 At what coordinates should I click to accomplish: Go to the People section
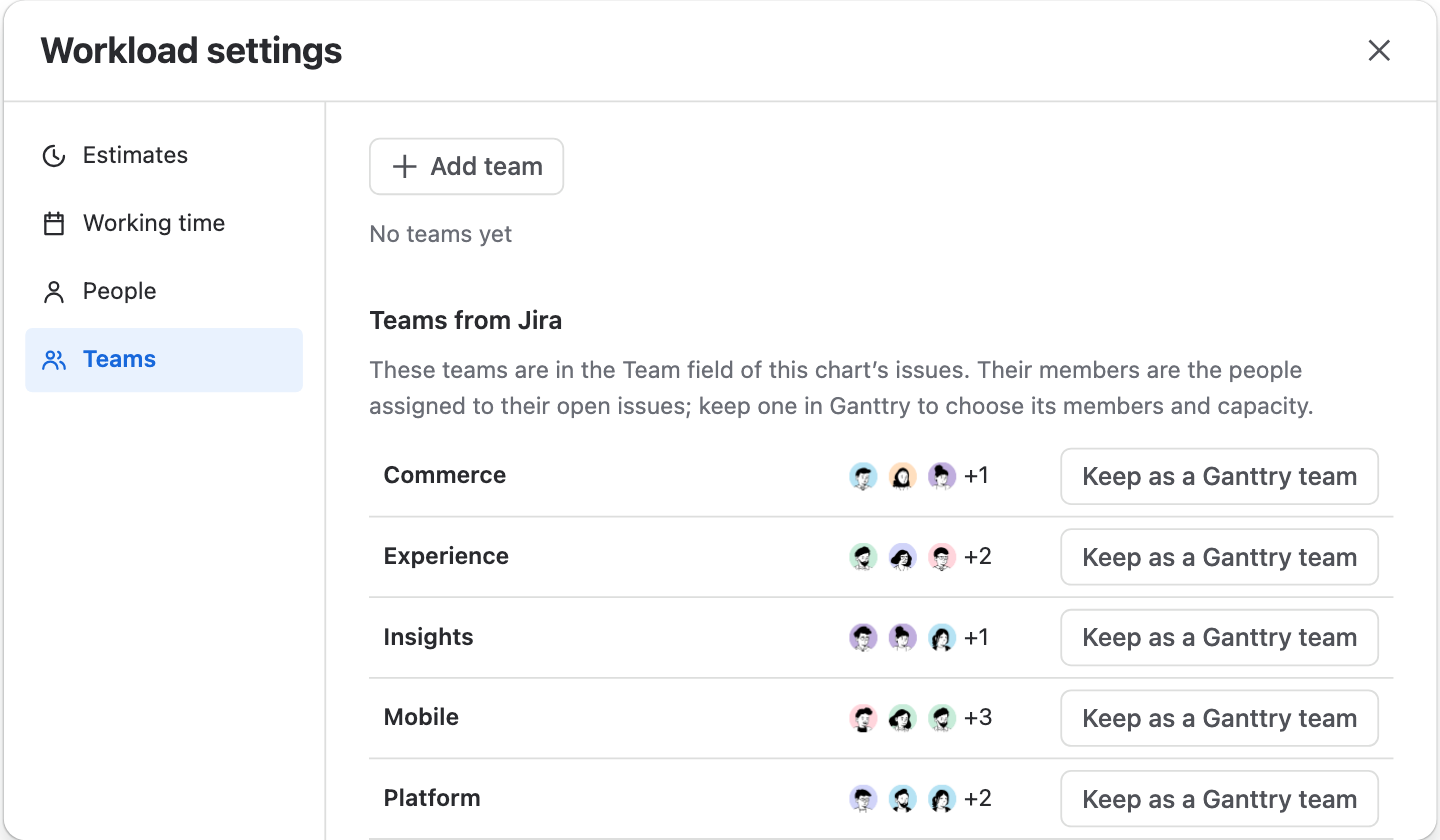pyautogui.click(x=164, y=292)
